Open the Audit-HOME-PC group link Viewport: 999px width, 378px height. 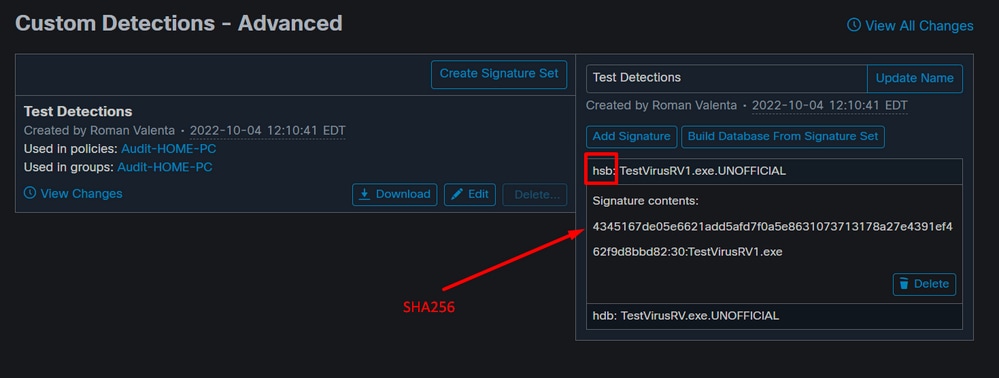coord(164,168)
